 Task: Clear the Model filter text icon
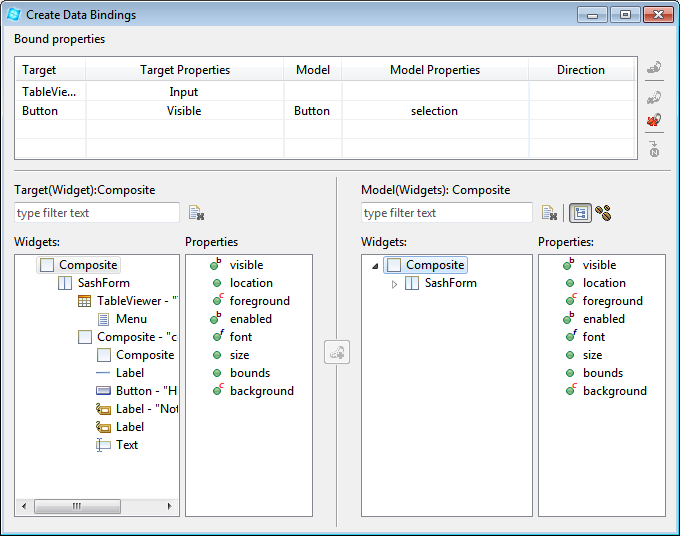coord(549,213)
